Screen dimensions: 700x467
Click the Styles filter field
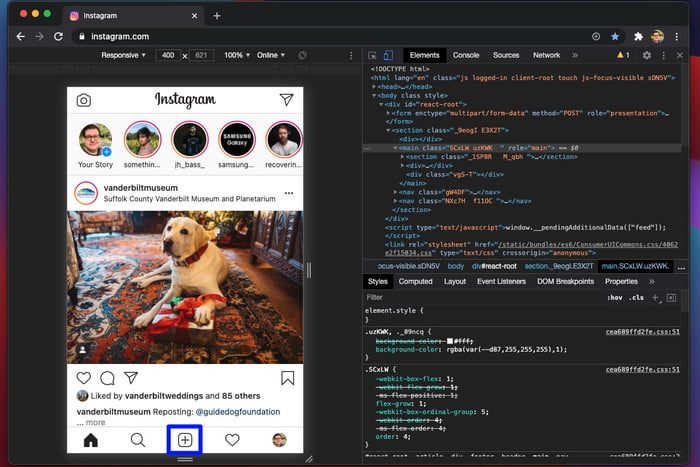pyautogui.click(x=482, y=298)
